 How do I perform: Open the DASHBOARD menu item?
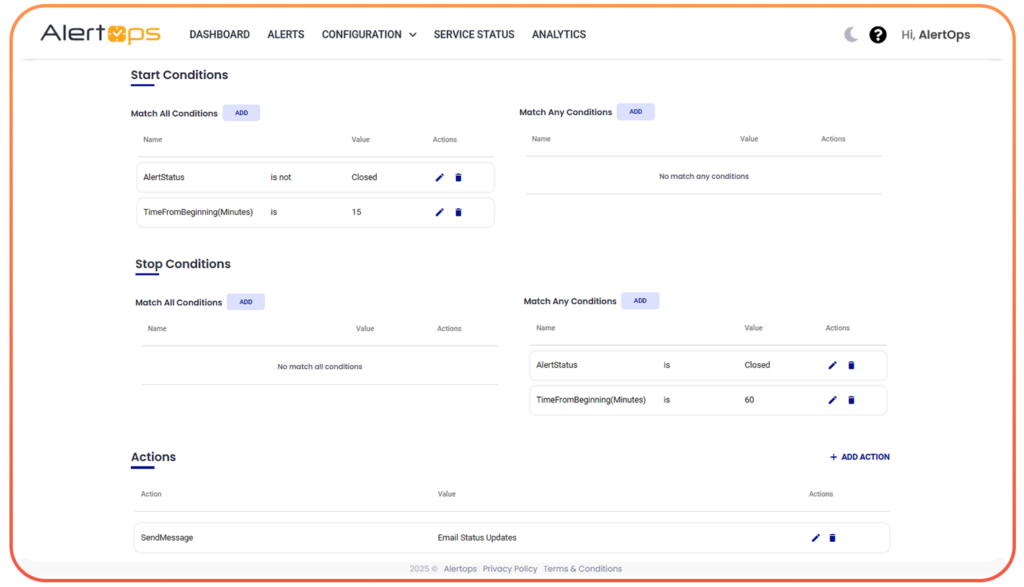(219, 34)
